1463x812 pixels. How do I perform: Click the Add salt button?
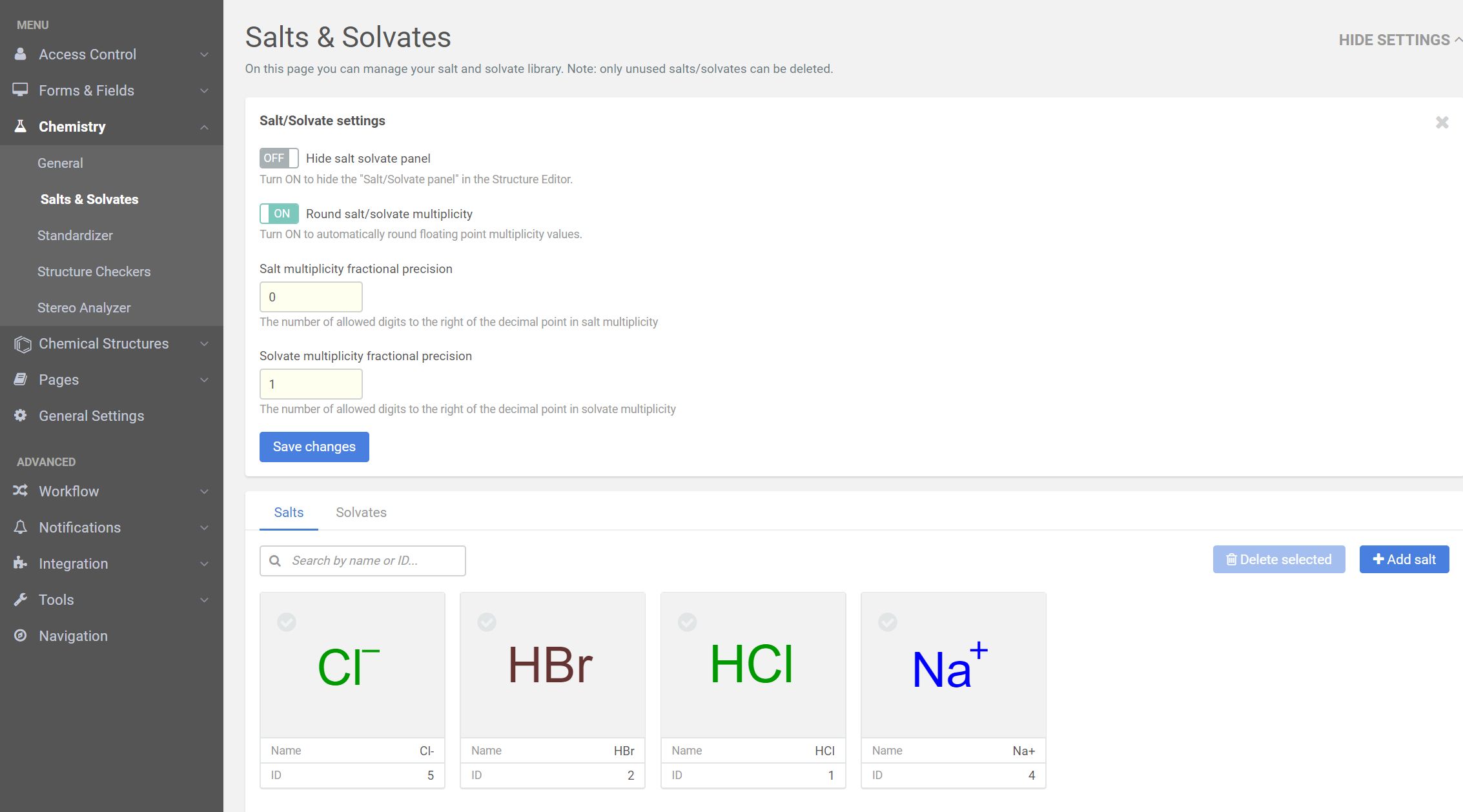[x=1404, y=560]
